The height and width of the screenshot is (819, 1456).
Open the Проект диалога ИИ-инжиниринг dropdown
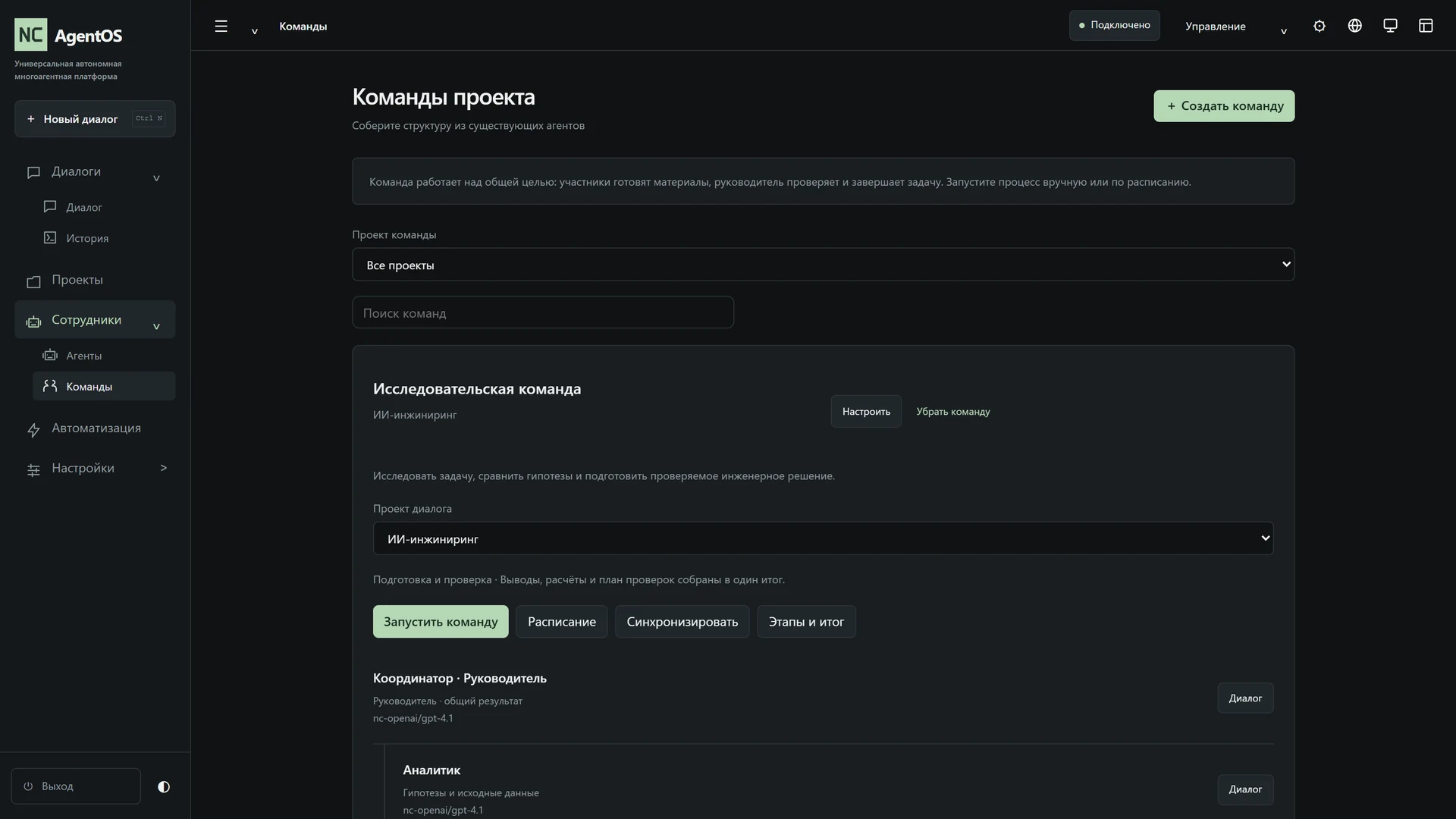click(x=823, y=538)
